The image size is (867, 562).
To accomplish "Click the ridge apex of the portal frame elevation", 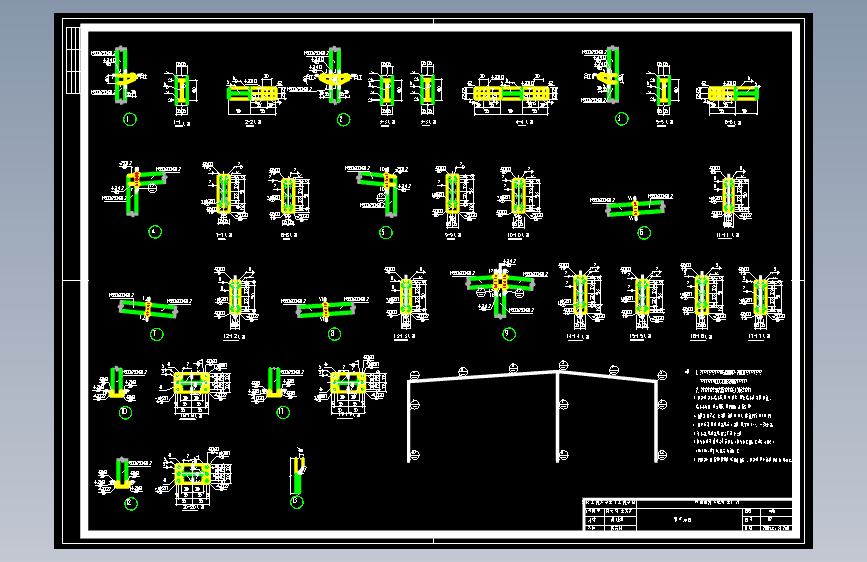I will point(558,372).
